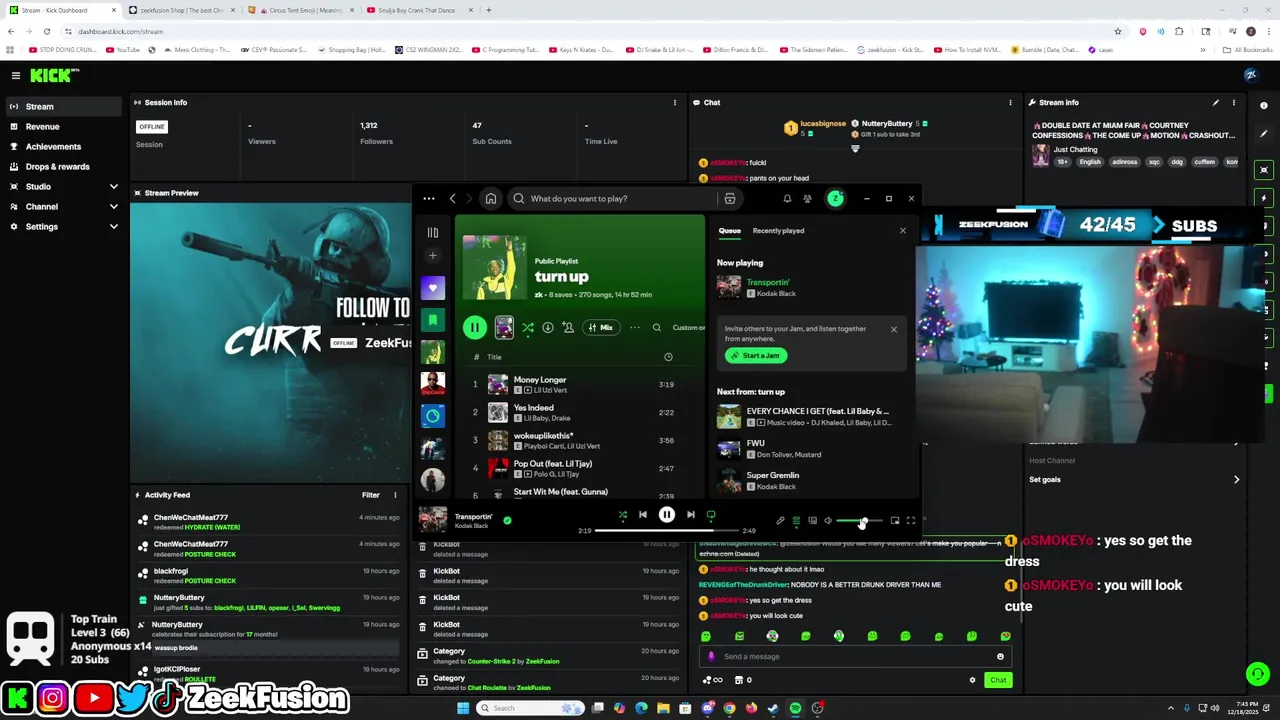The image size is (1280, 720).
Task: Open Spotify miniplayer
Action: pos(894,521)
